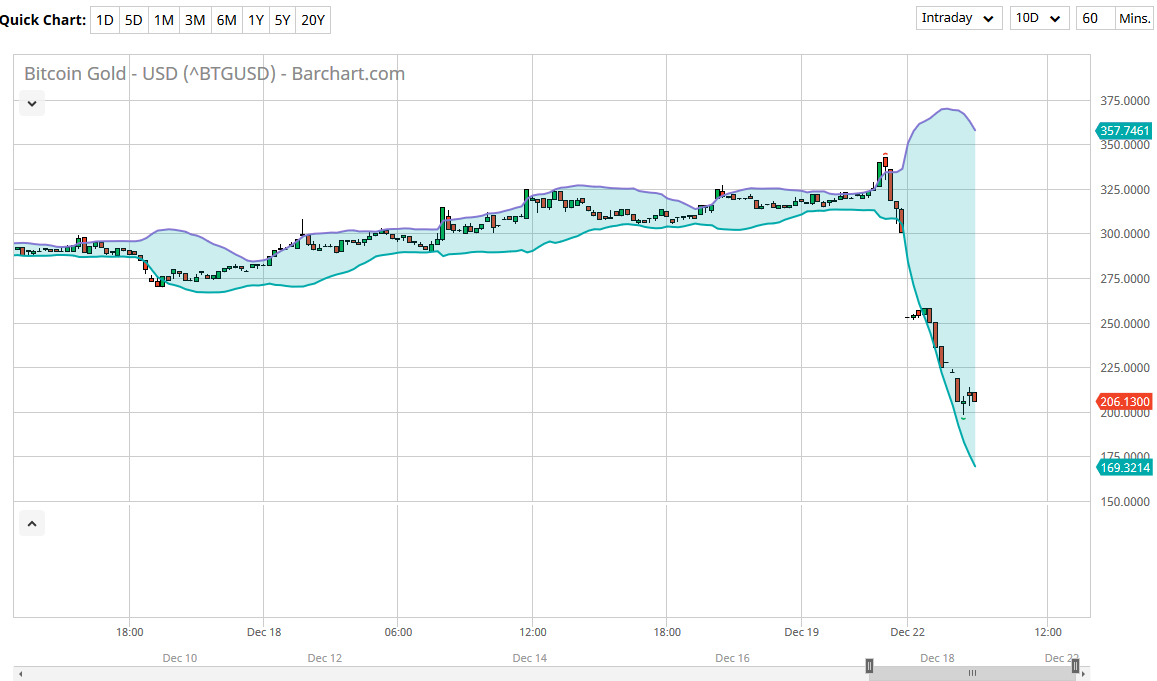Click the Dec 16 navigator date label

point(732,658)
